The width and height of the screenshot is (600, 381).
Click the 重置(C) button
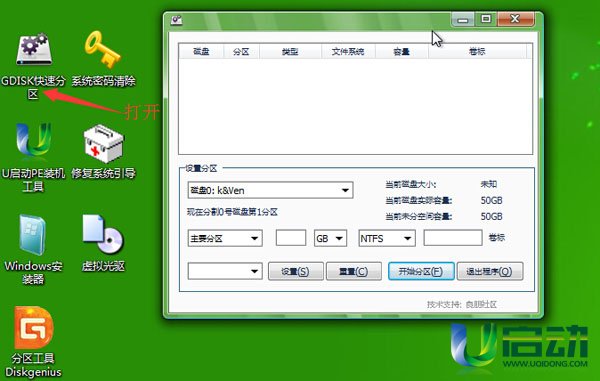[354, 271]
